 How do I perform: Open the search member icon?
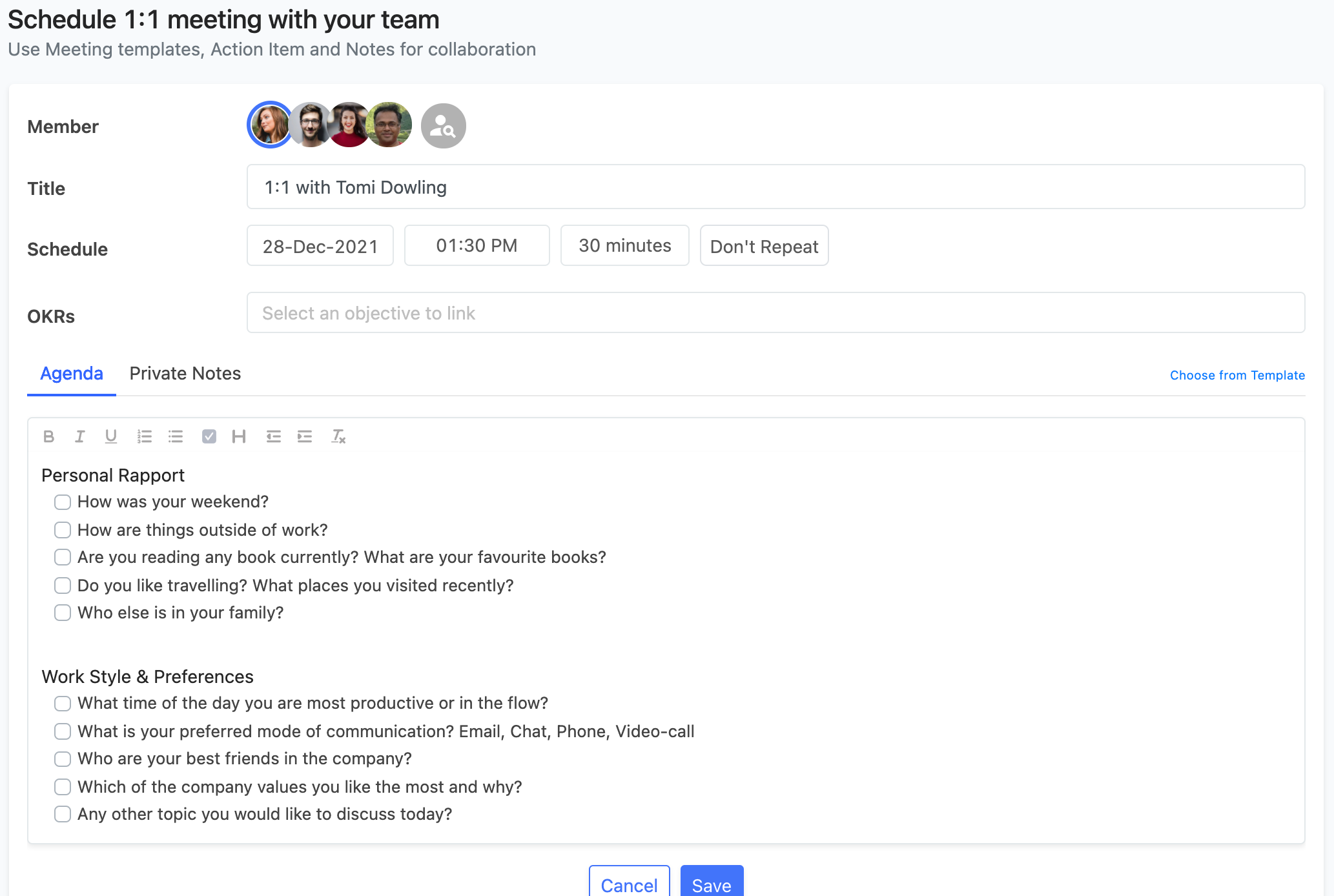[444, 126]
